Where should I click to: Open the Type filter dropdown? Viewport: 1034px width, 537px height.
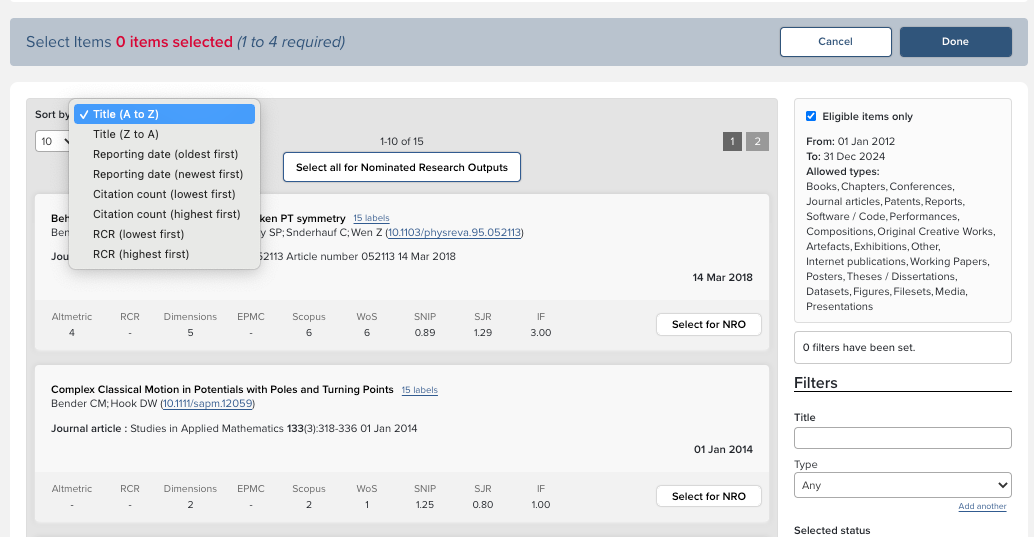point(902,486)
